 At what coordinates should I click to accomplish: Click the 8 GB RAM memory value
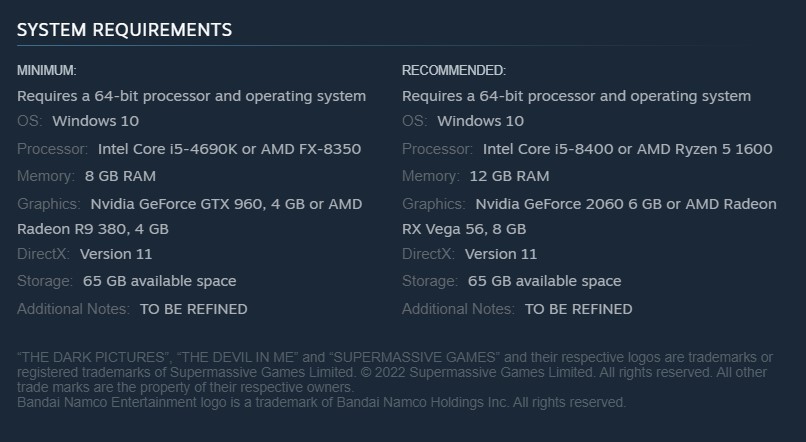[x=120, y=176]
